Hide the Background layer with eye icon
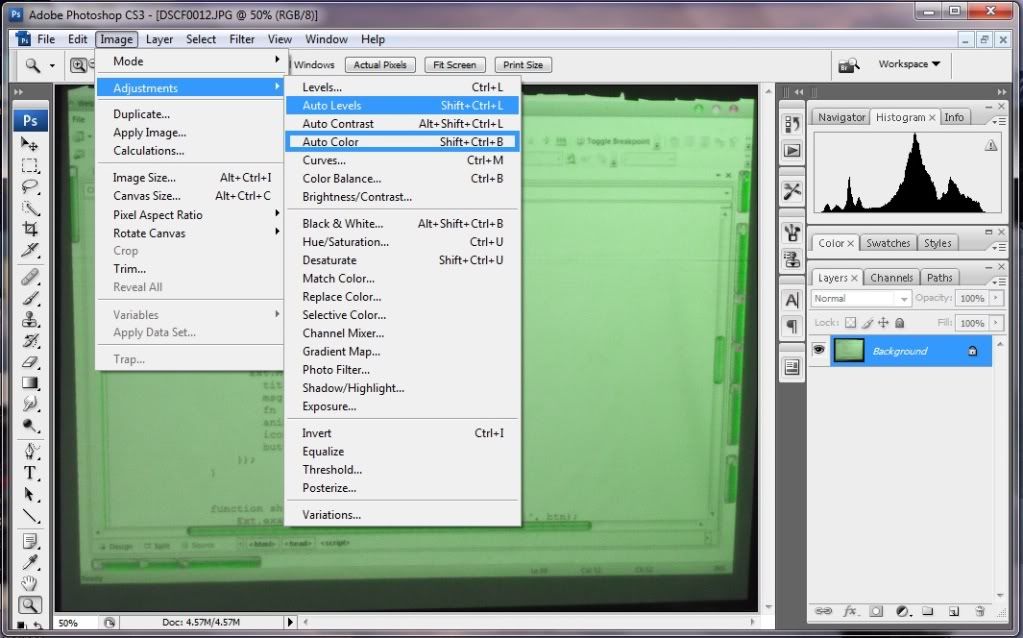This screenshot has width=1023, height=638. pyautogui.click(x=819, y=351)
